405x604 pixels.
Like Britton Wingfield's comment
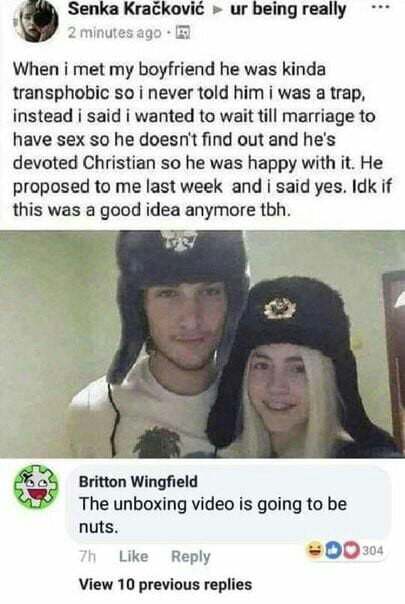click(x=133, y=556)
